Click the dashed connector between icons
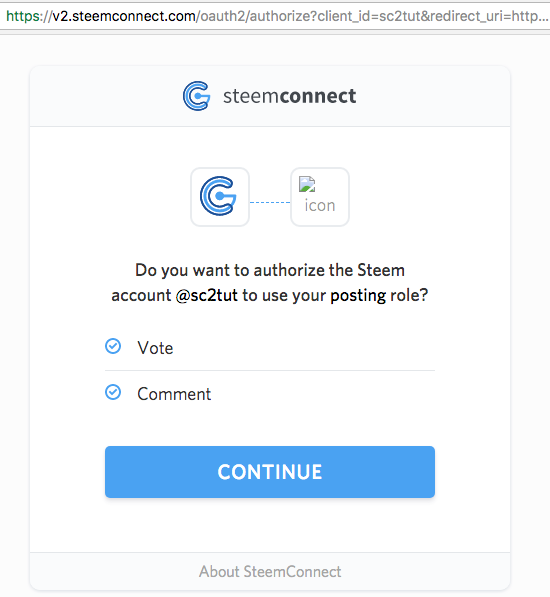550x597 pixels. 270,202
